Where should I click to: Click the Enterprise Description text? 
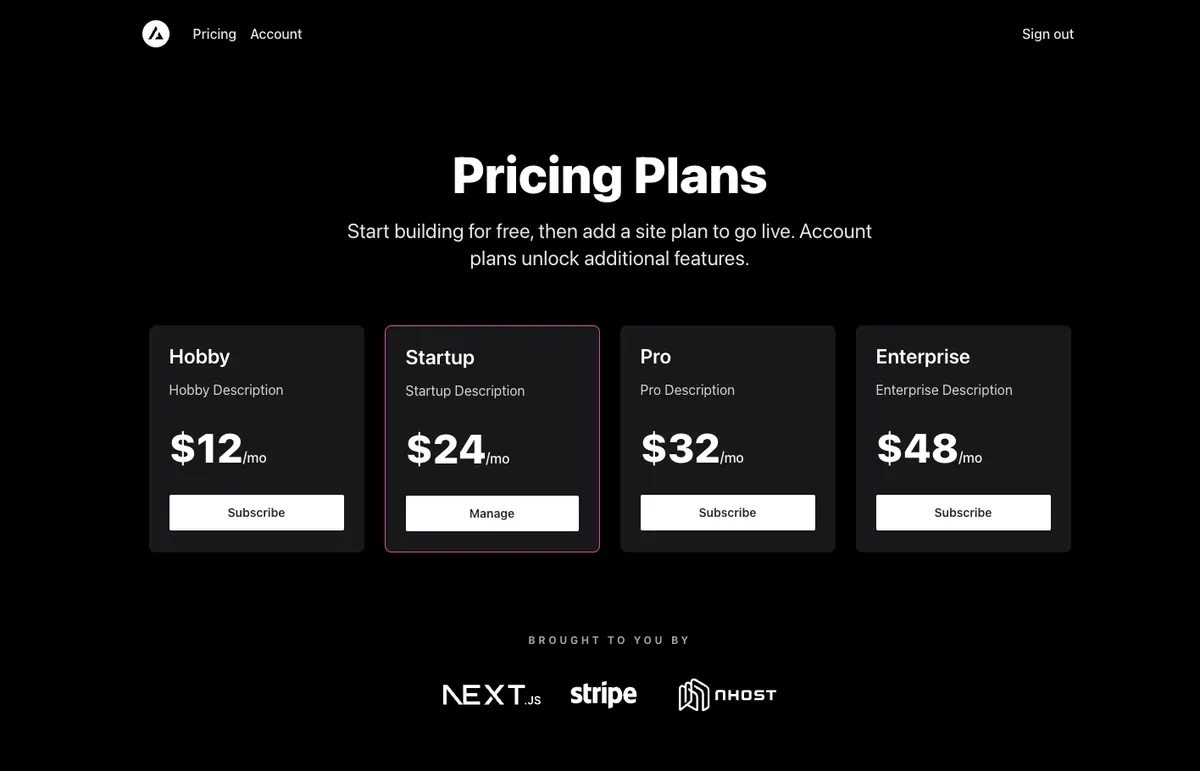tap(944, 390)
